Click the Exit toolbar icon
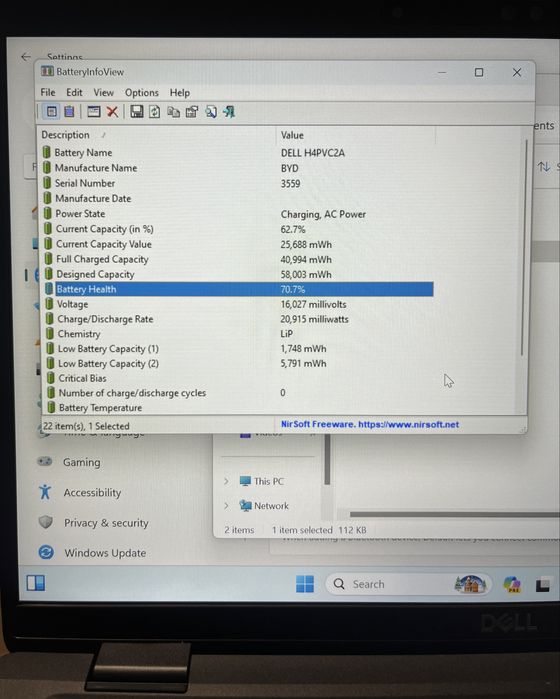The height and width of the screenshot is (699, 560). (x=229, y=112)
